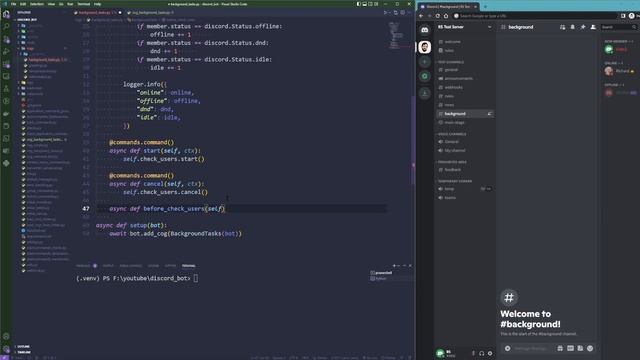Screen dimensions: 640x360
Task: Click the Discord search box in channel header
Action: point(618,27)
